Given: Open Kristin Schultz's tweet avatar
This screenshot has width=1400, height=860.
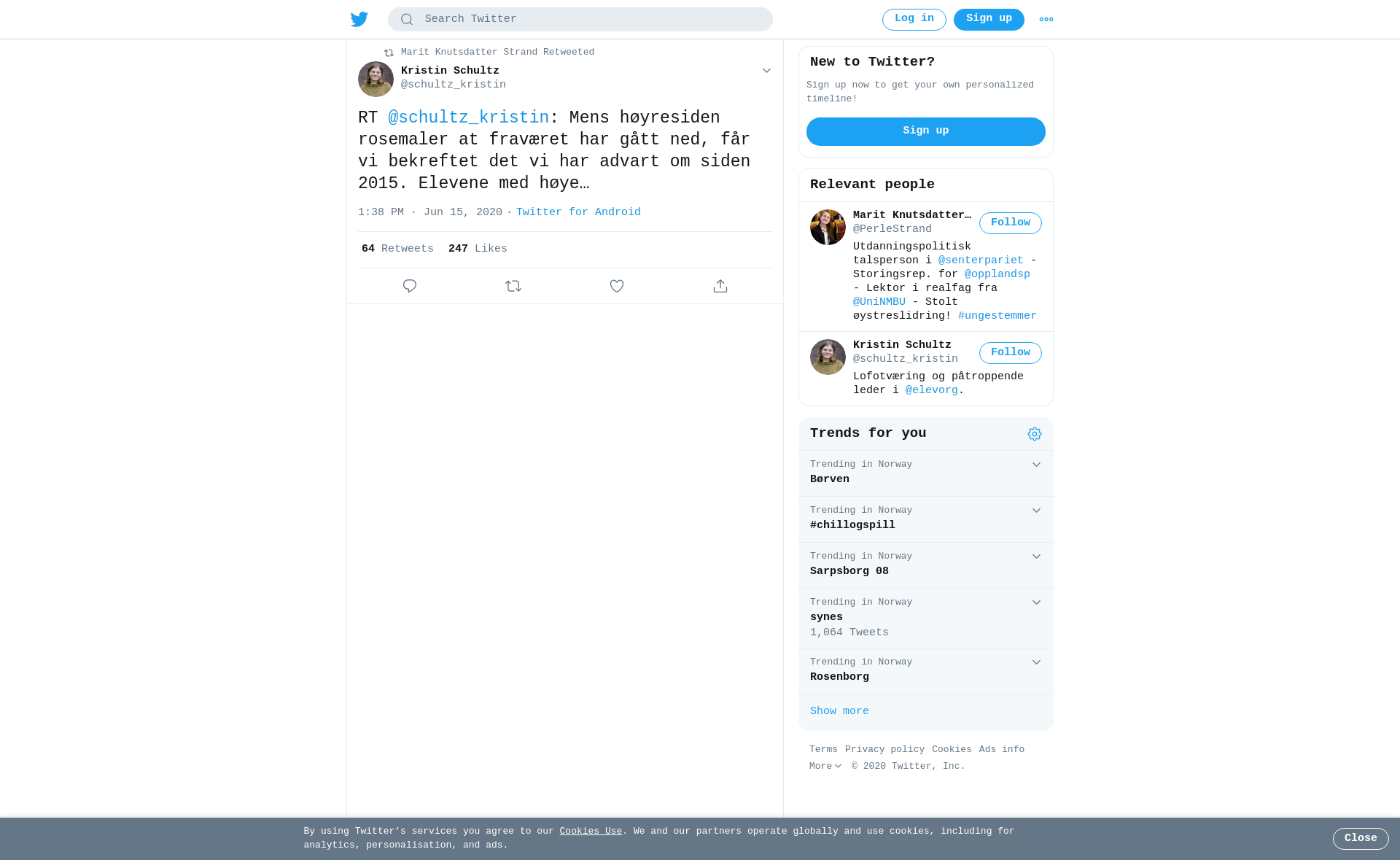Looking at the screenshot, I should click(376, 79).
